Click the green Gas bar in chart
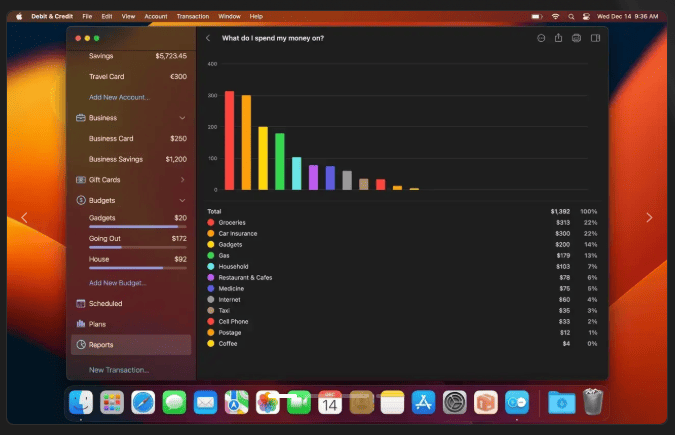 click(280, 162)
